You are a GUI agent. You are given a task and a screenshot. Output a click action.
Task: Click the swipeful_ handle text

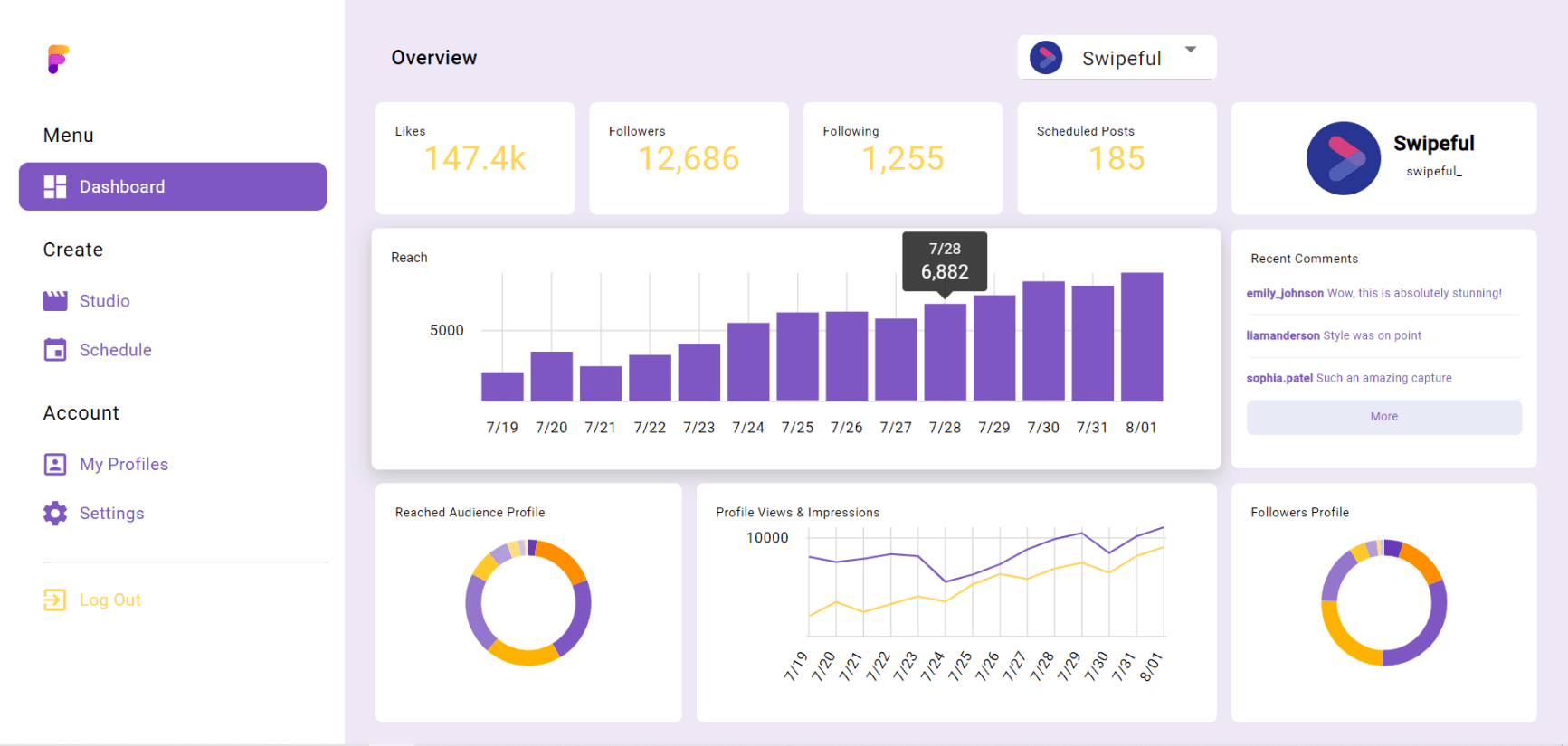coord(1434,171)
